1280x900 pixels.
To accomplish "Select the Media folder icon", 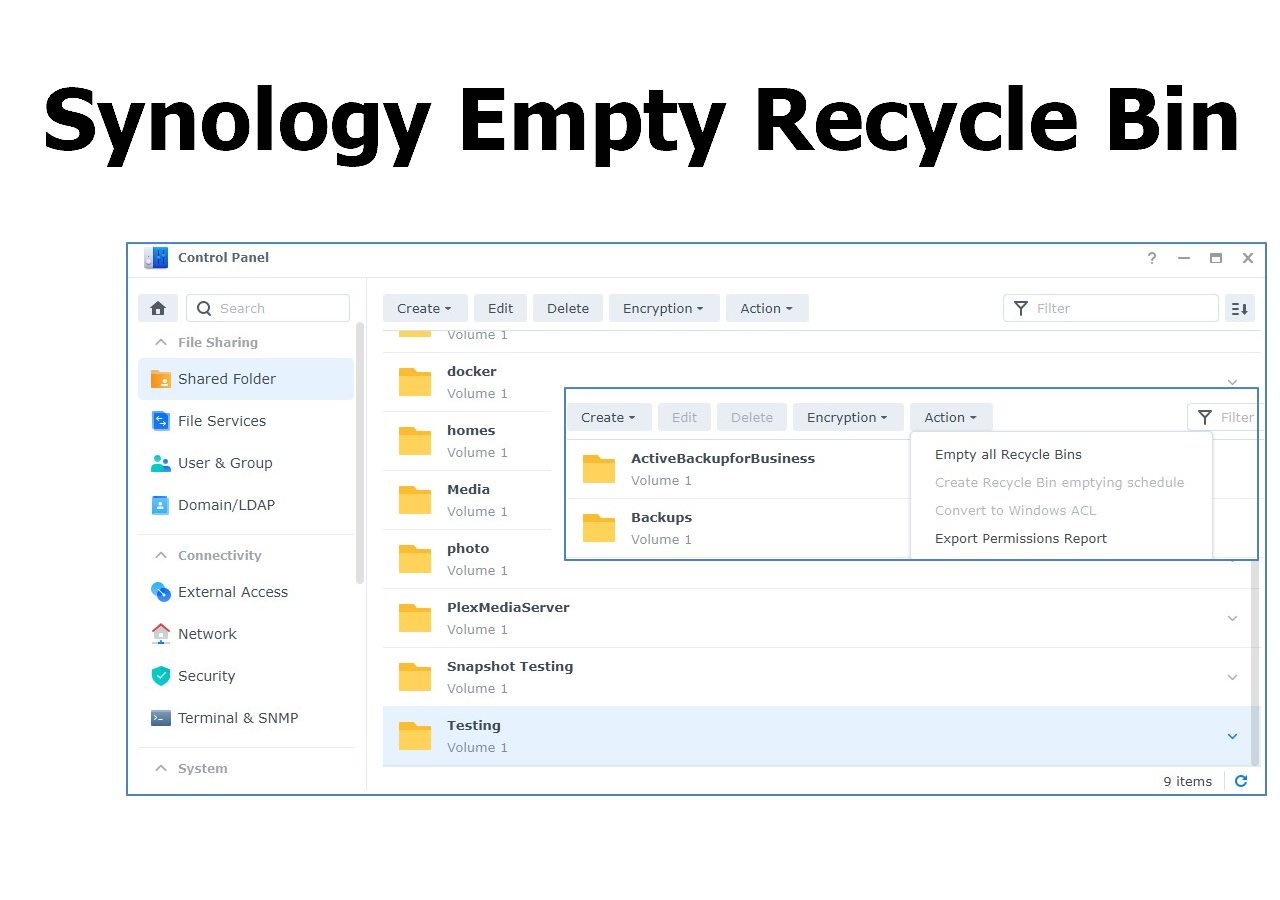I will 415,500.
